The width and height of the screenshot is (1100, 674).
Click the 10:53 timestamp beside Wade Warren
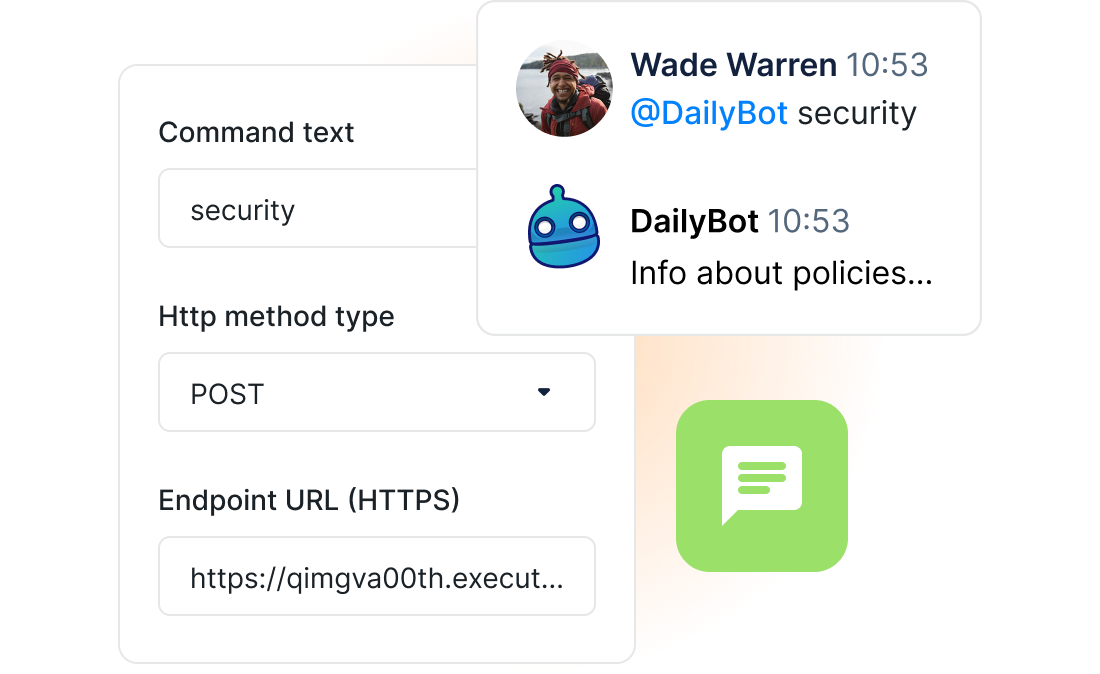[887, 65]
